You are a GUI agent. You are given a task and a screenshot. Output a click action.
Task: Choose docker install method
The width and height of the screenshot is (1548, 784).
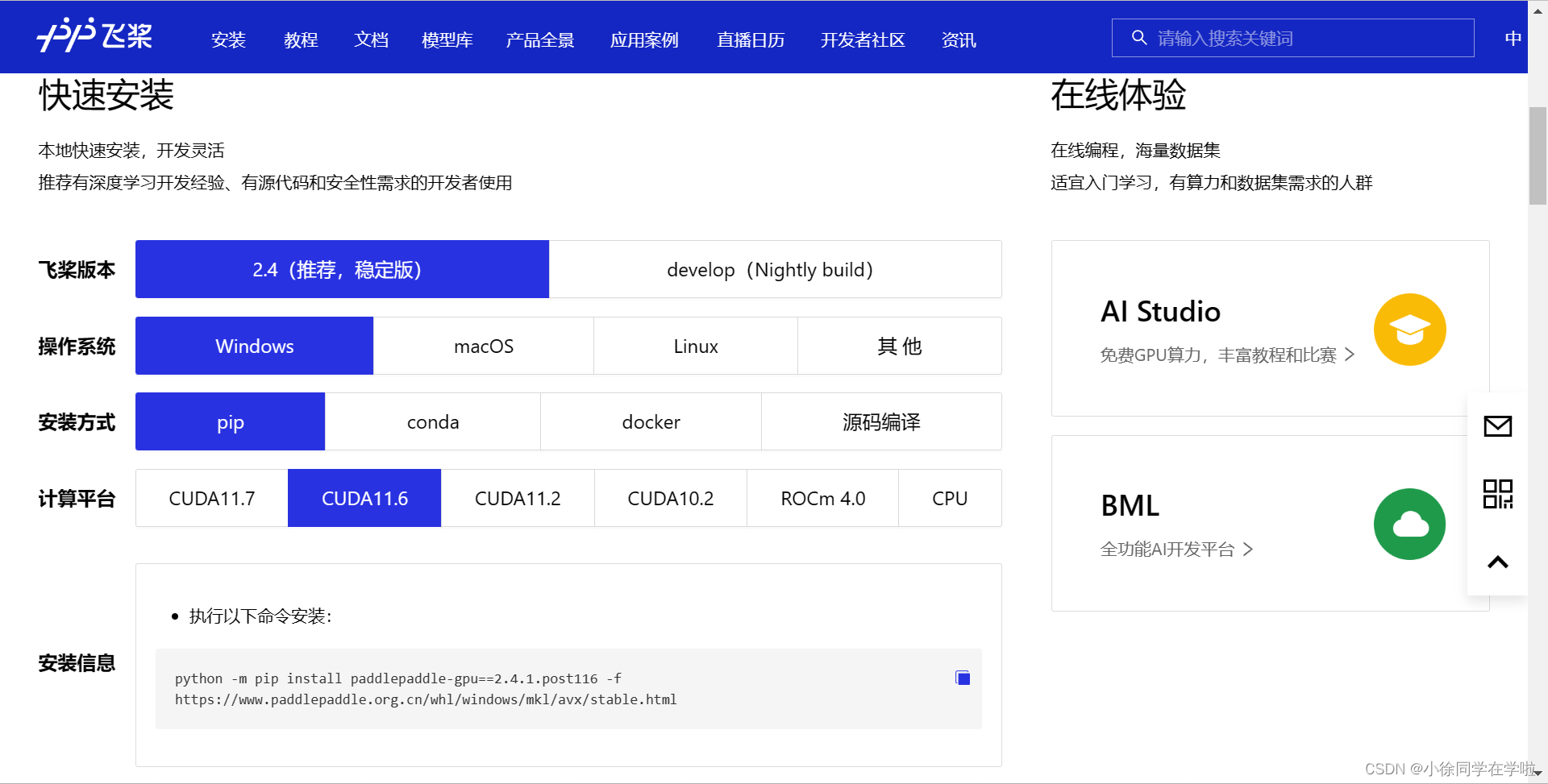[x=651, y=421]
